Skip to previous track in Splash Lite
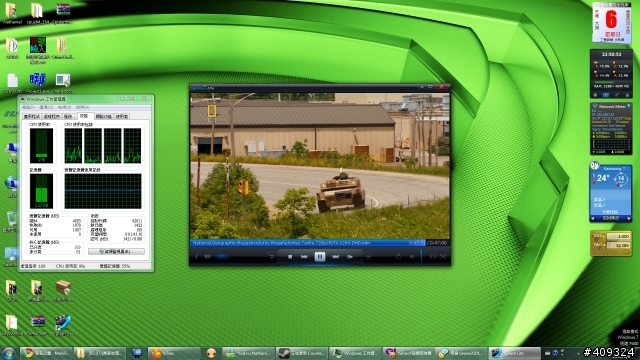The image size is (640, 360). [x=304, y=257]
